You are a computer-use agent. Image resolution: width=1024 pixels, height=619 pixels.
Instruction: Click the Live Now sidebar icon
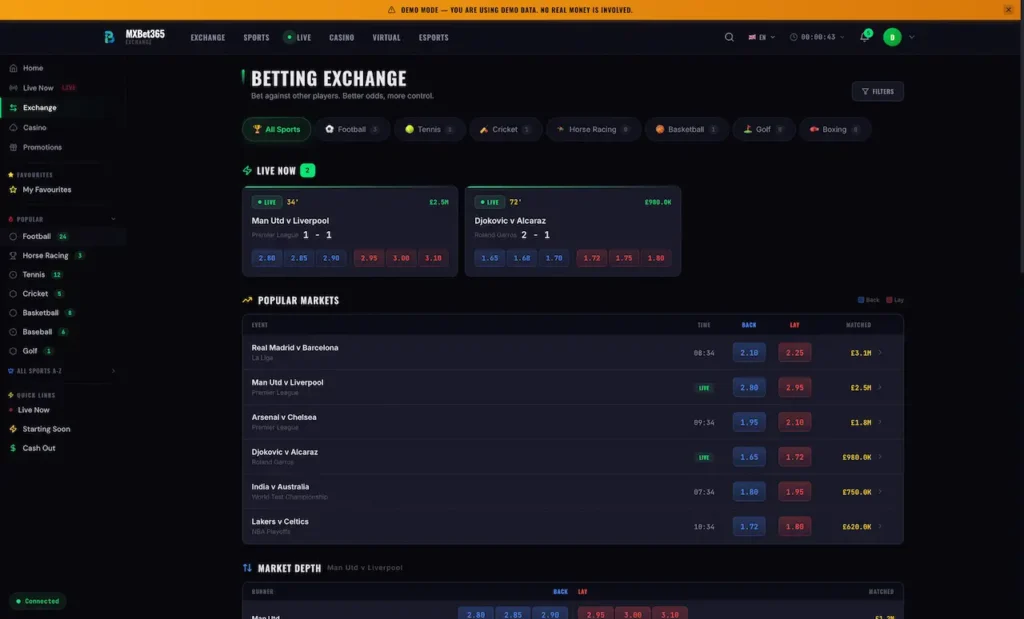coord(13,87)
